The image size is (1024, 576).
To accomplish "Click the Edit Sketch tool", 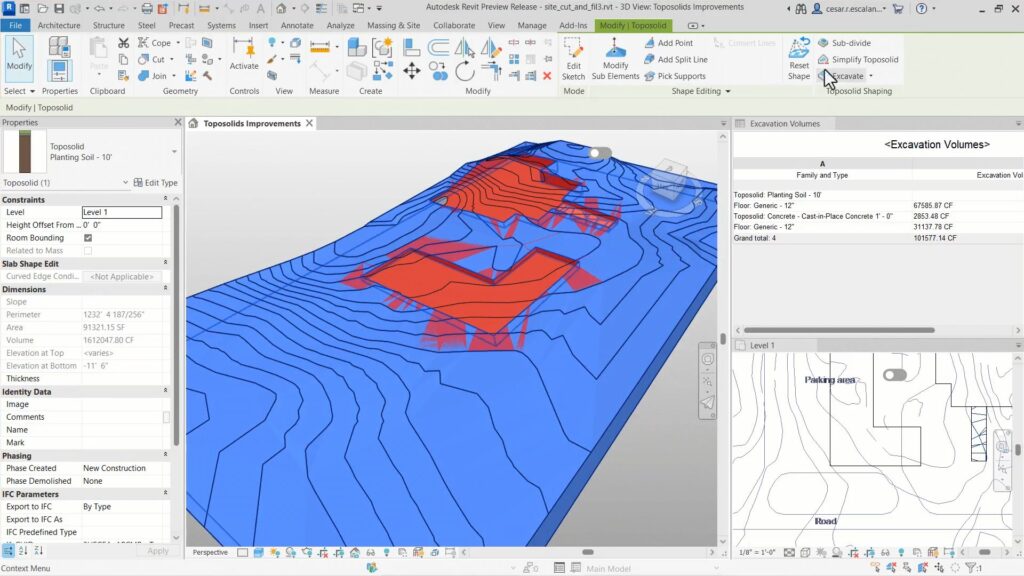I will (573, 55).
